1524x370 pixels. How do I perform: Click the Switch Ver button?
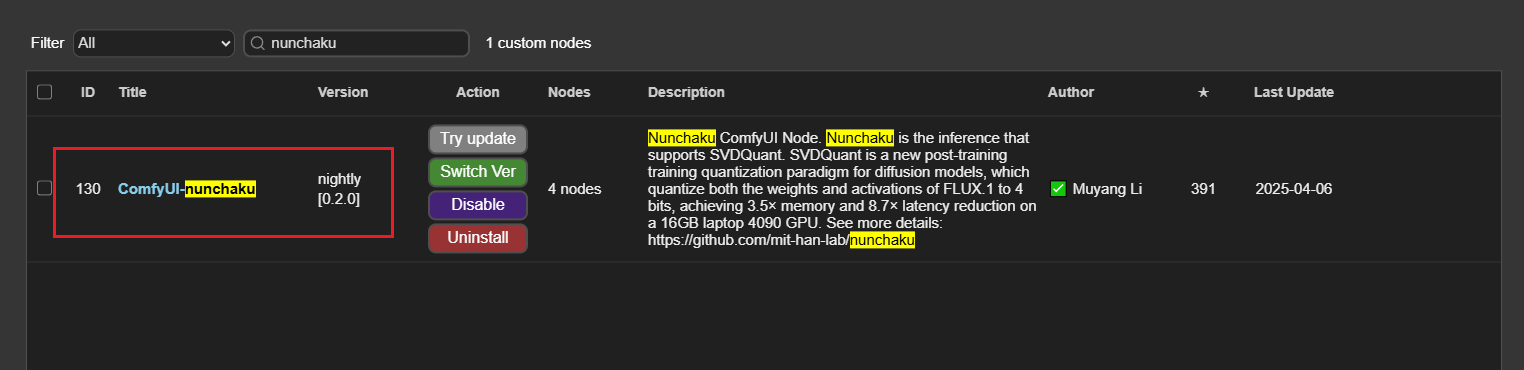point(478,172)
